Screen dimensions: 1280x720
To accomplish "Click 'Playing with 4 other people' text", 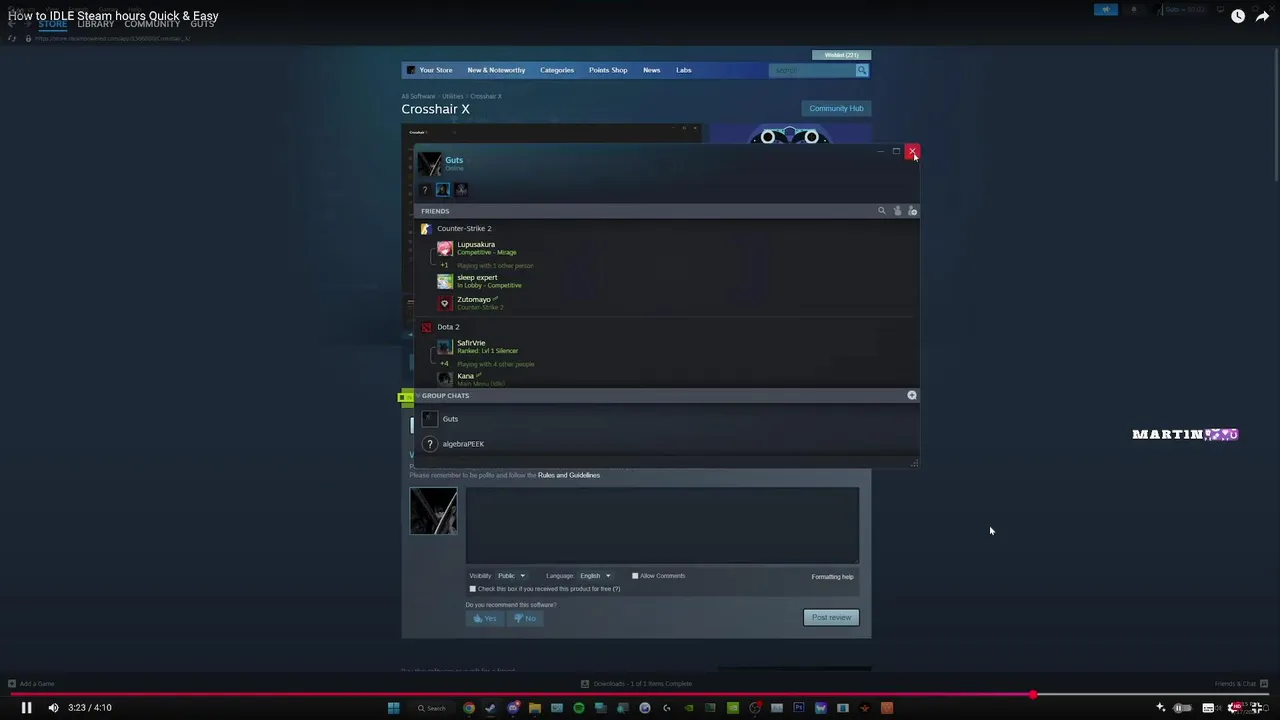I will (495, 364).
